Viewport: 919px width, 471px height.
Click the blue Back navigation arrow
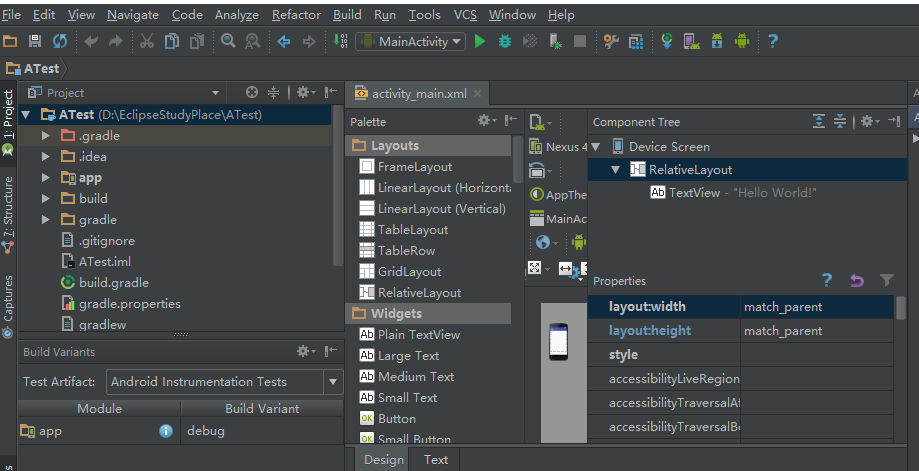(284, 41)
